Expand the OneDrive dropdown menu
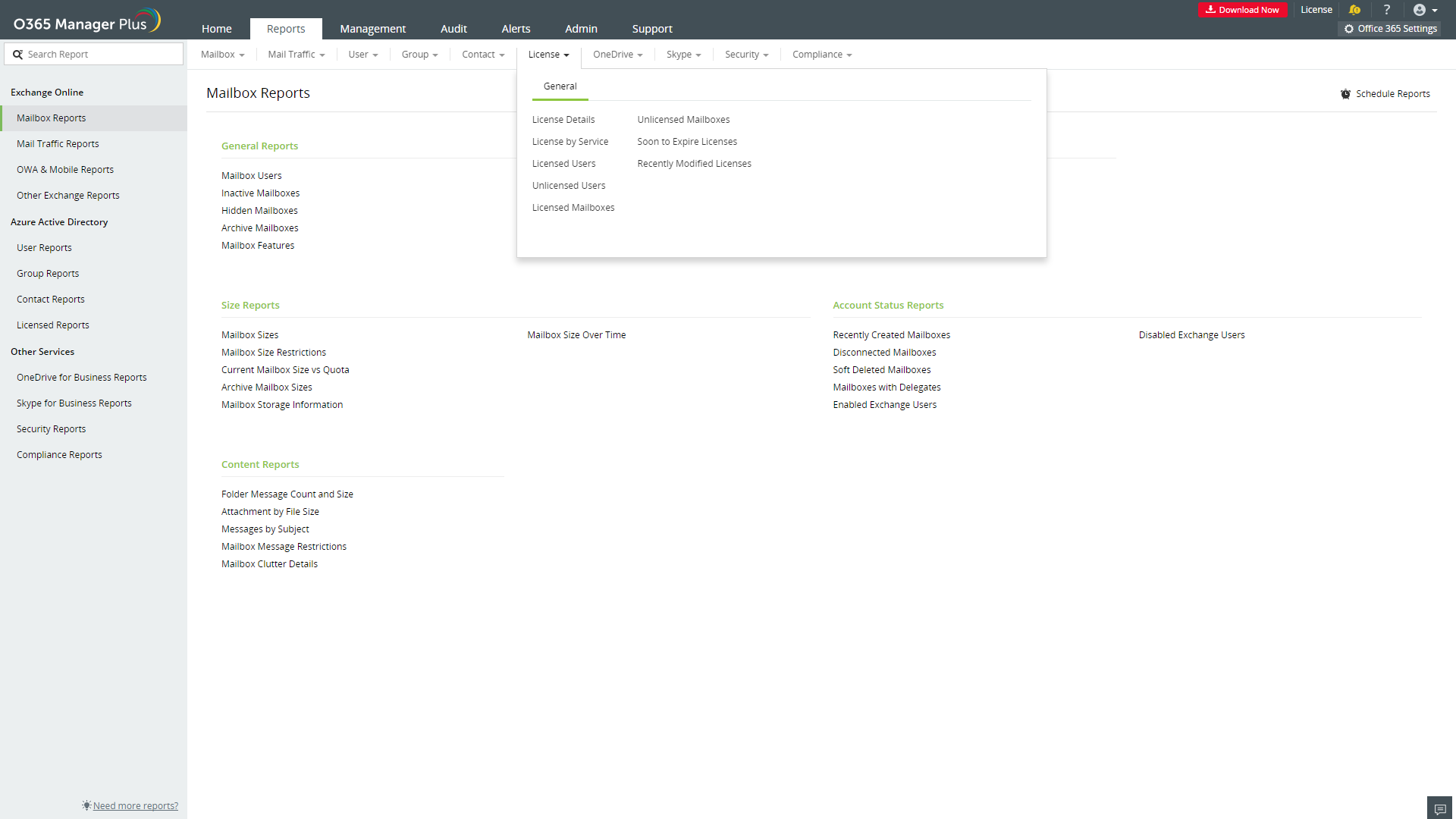This screenshot has height=819, width=1456. [x=617, y=55]
